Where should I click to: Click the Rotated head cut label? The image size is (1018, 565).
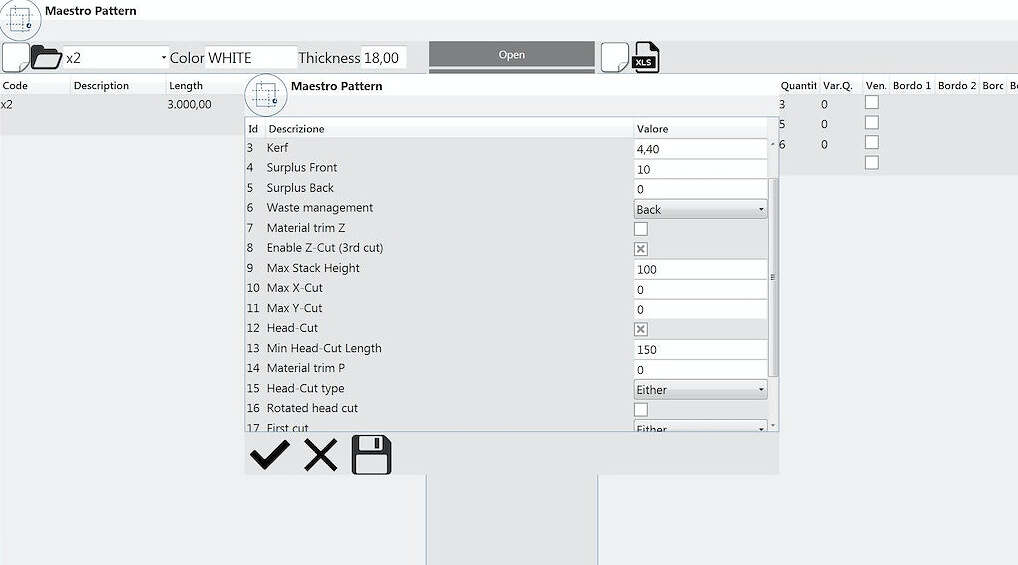(x=312, y=408)
